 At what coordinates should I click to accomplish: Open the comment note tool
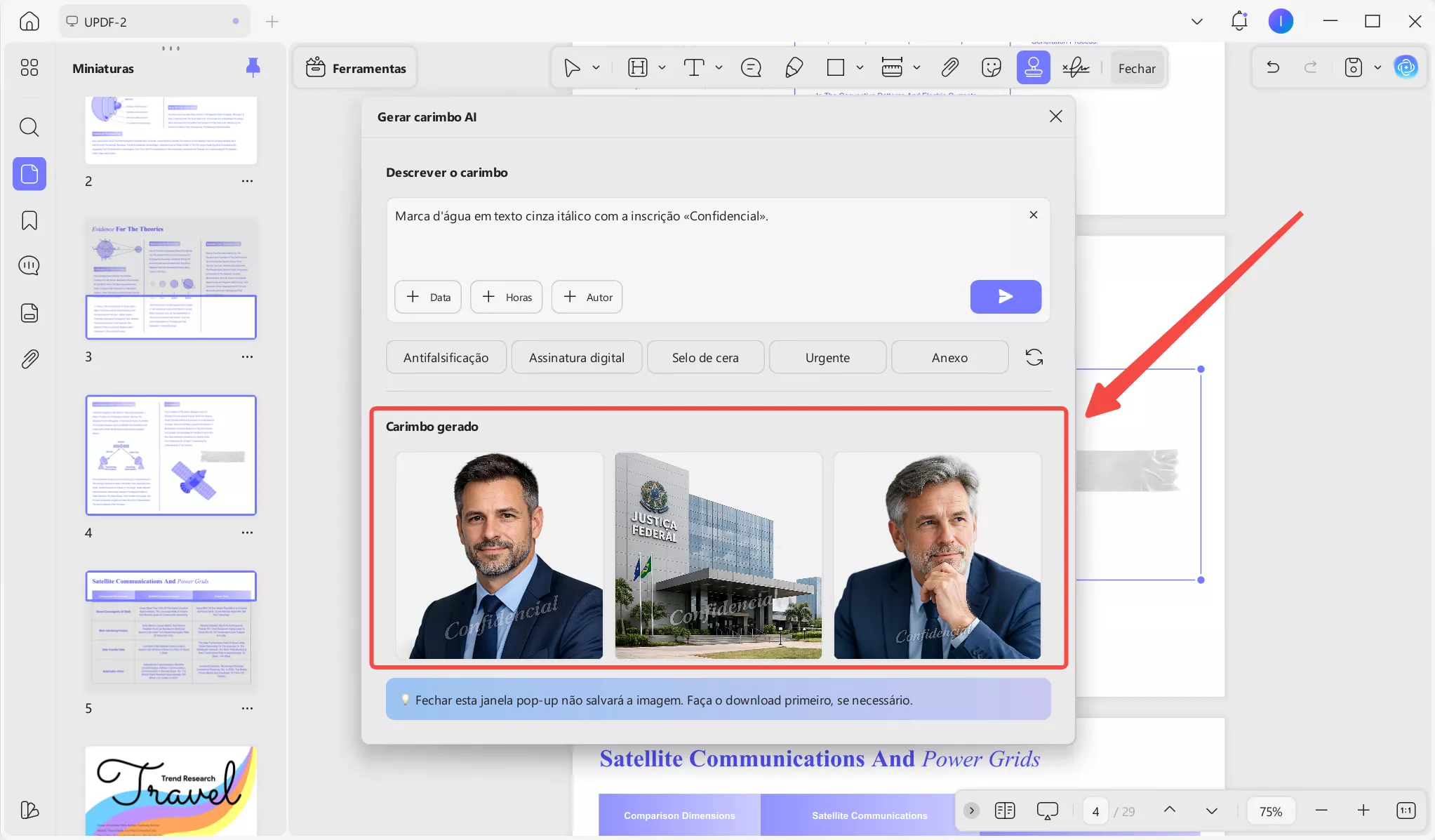click(x=751, y=68)
